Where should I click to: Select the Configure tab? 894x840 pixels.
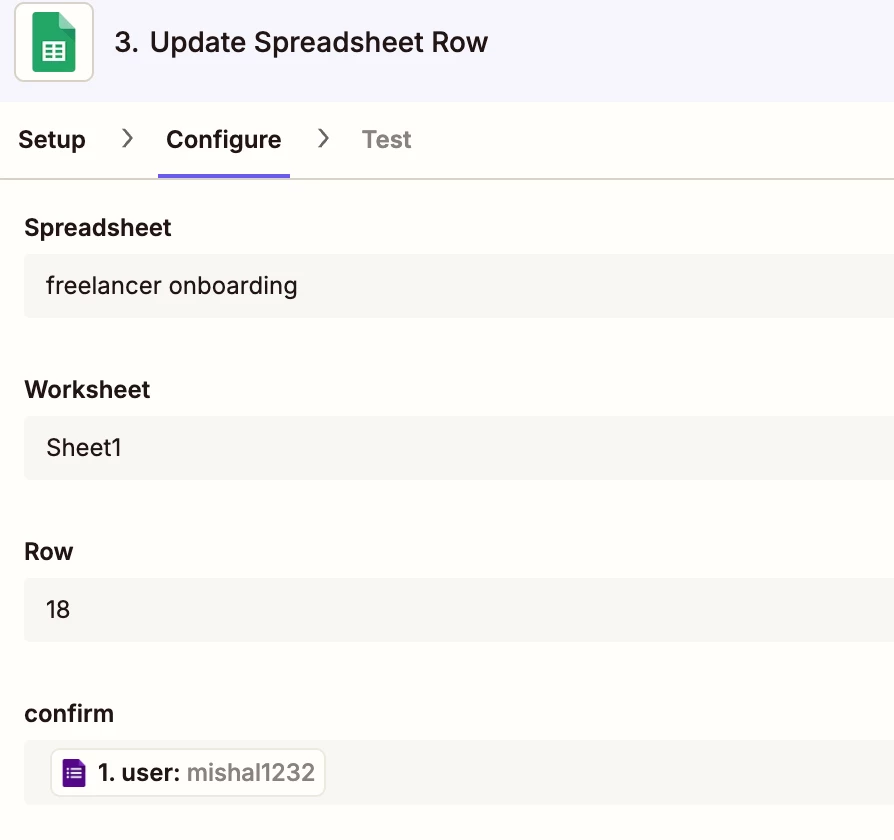pyautogui.click(x=224, y=140)
